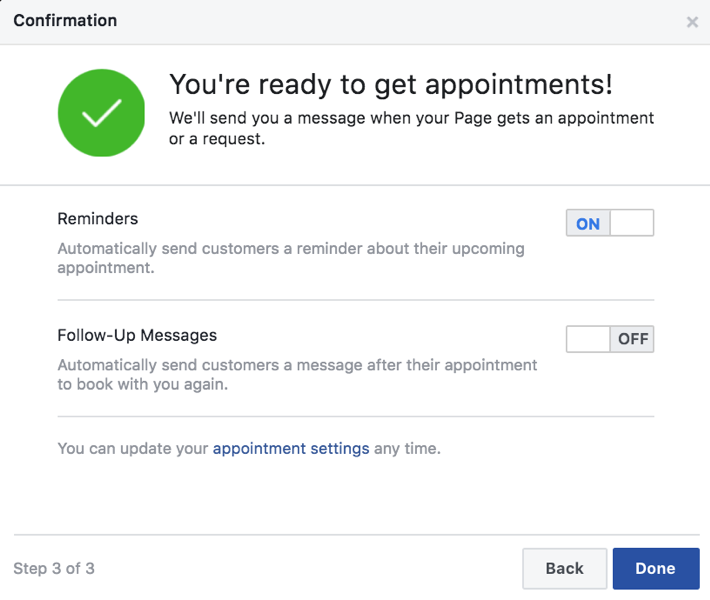
Task: Click the white knob of the Reminders switch
Action: [631, 223]
